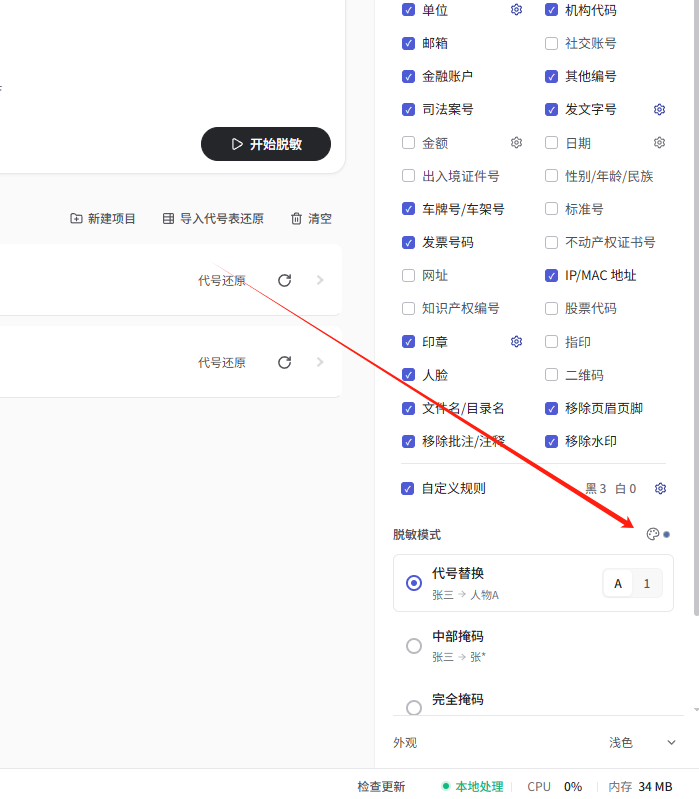Open settings gear next to 单位
This screenshot has width=699, height=799.
point(516,10)
